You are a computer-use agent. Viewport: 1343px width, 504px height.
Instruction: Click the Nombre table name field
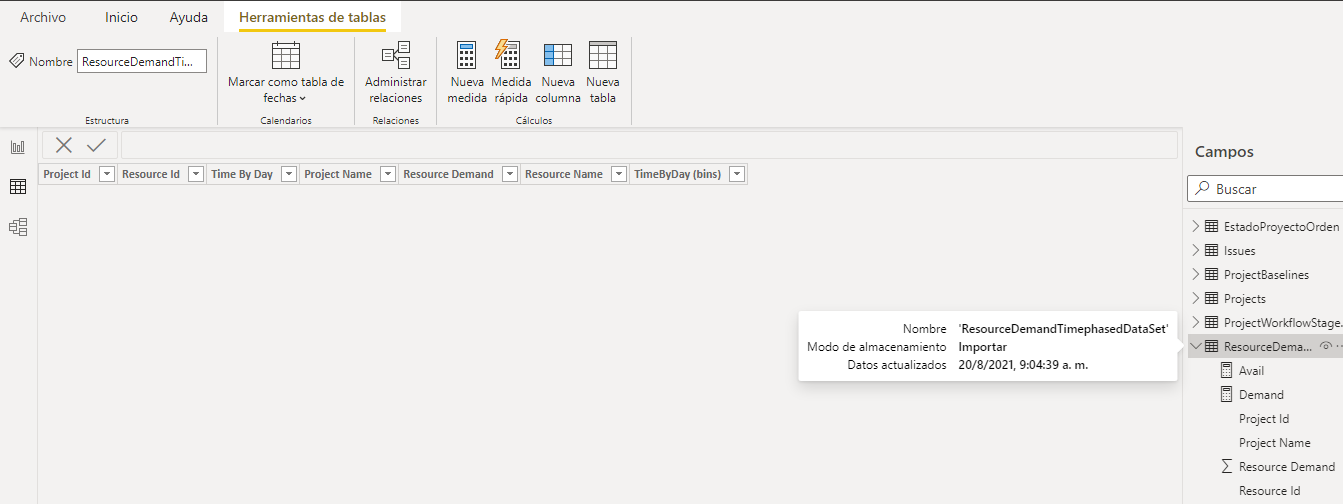[x=142, y=61]
